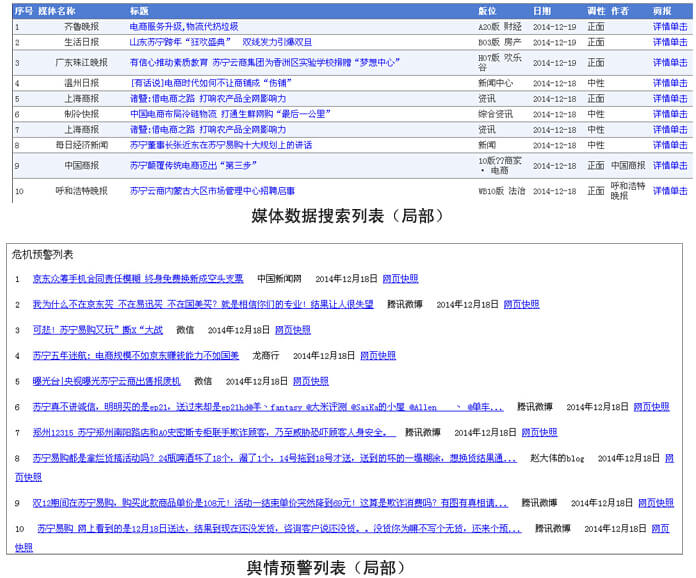Open warning item 可悲!苏宁易购又玩
Viewport: 696px width, 578px height.
pyautogui.click(x=98, y=330)
